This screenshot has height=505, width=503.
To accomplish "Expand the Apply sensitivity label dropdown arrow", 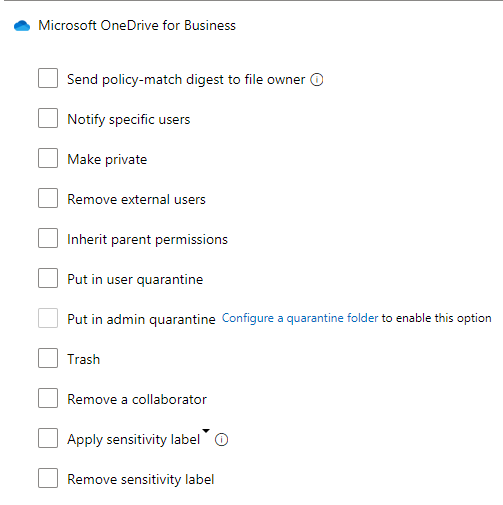I will (206, 431).
